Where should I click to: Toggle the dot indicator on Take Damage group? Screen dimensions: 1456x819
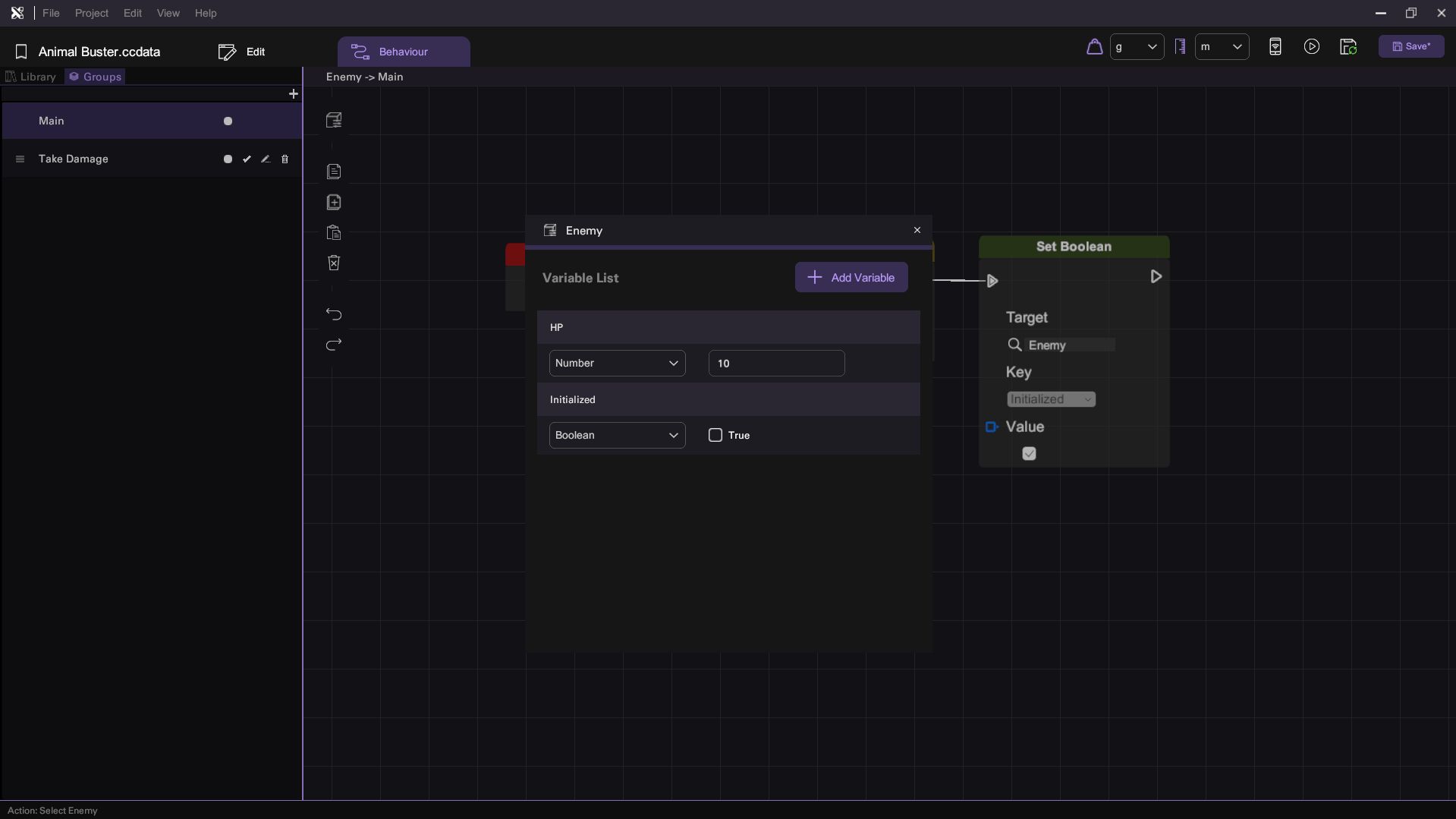(x=228, y=159)
